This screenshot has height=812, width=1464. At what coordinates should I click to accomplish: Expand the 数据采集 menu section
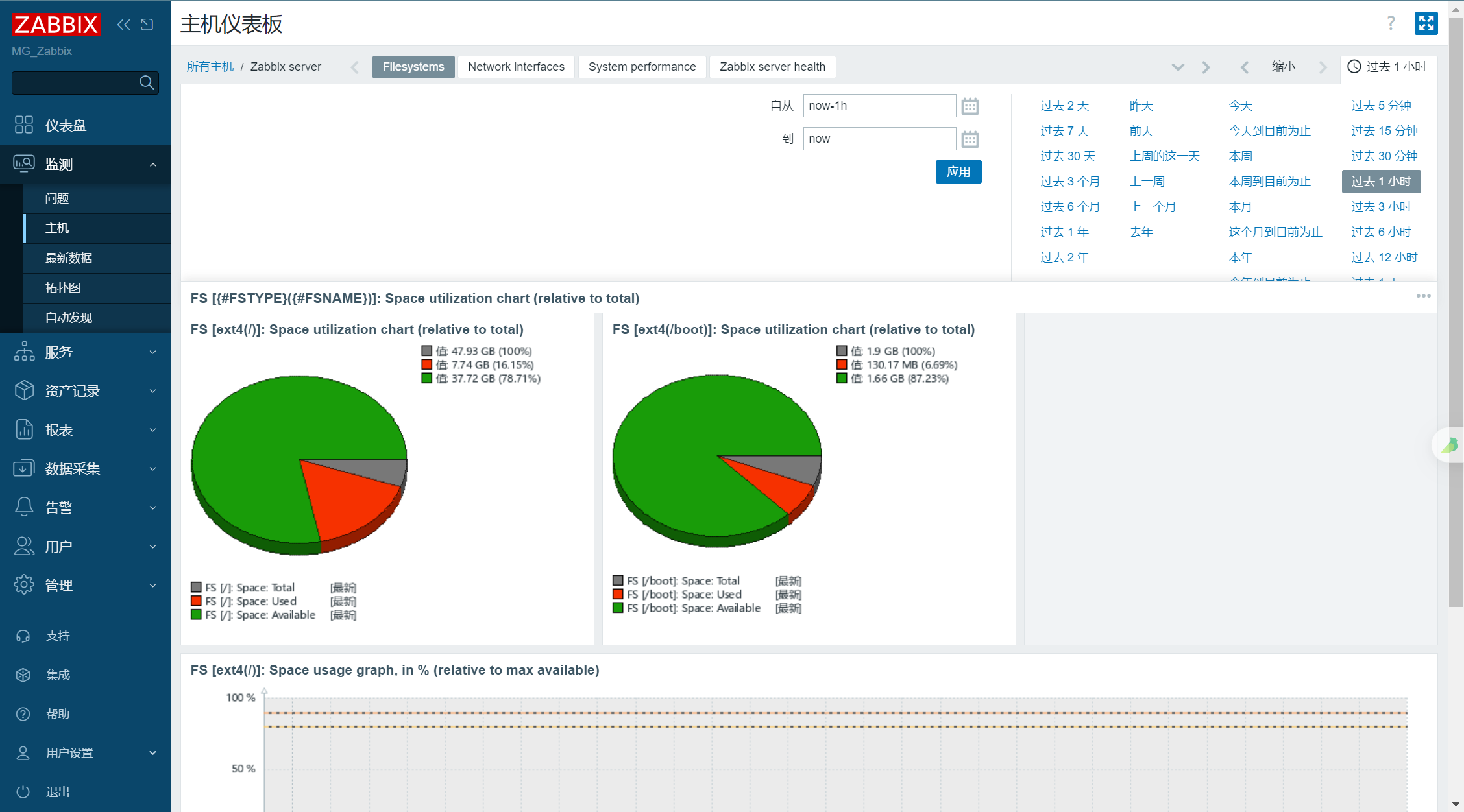click(x=85, y=468)
